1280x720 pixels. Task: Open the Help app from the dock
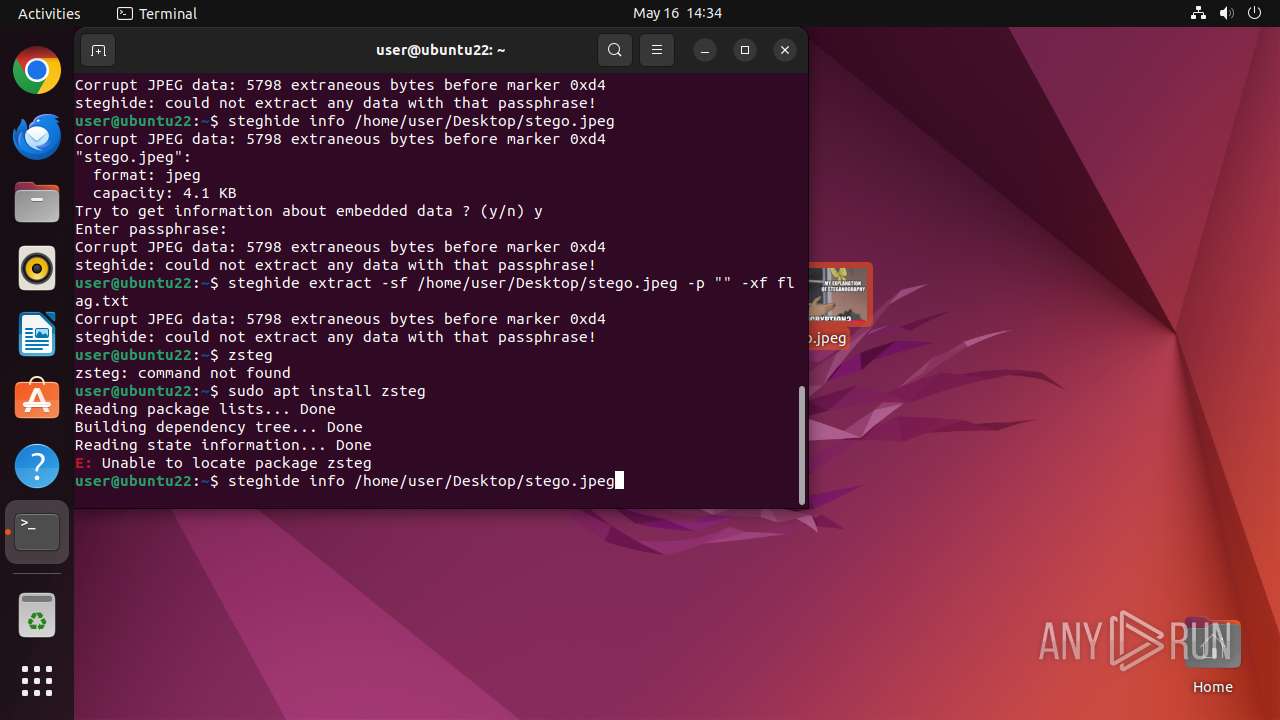[37, 466]
